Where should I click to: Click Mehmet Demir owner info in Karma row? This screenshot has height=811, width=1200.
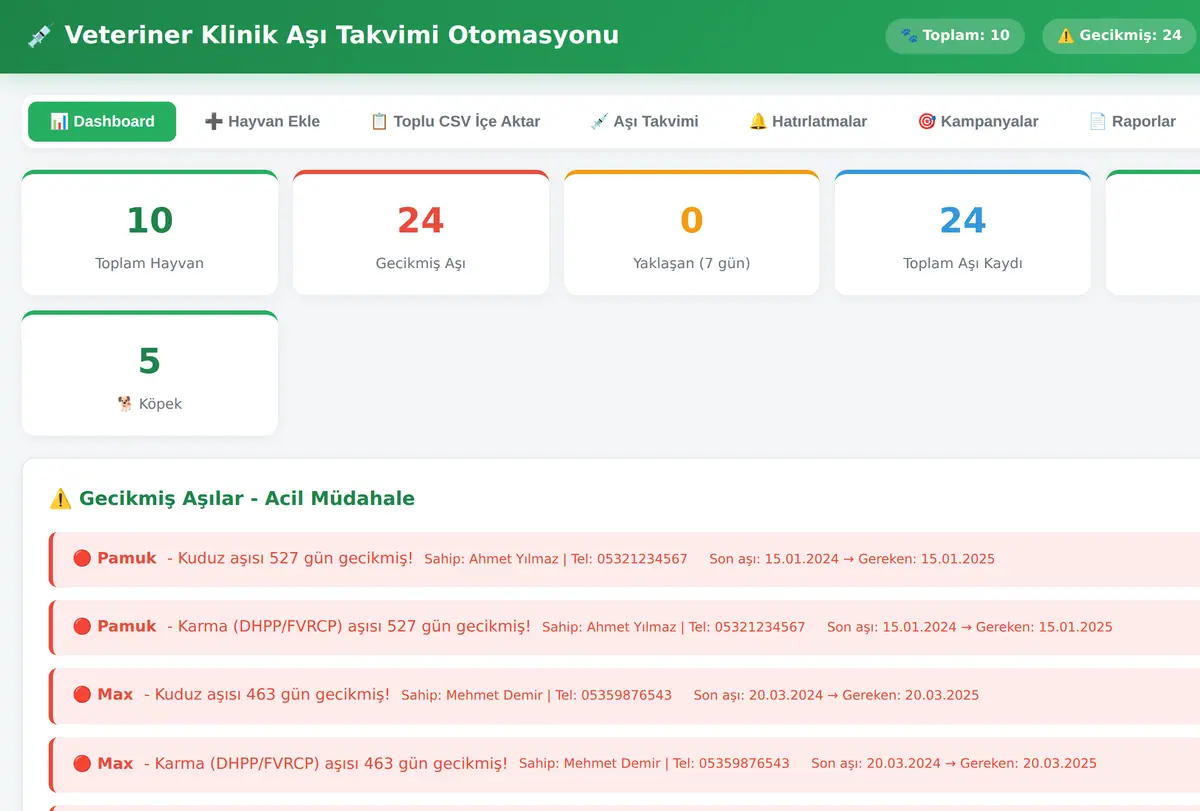[654, 763]
